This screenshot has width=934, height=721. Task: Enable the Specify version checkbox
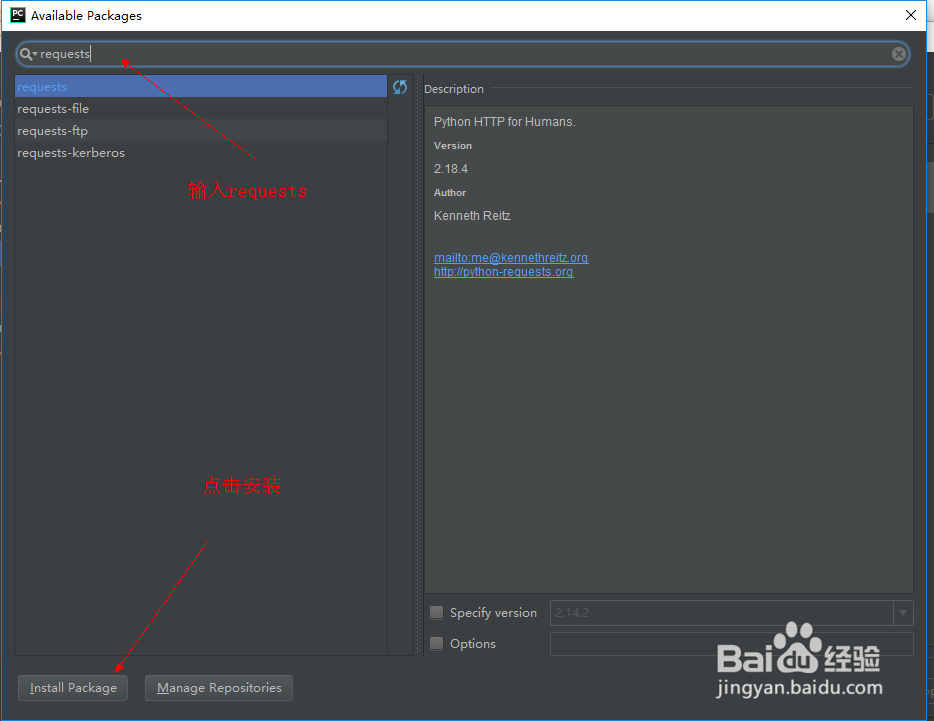coord(437,612)
